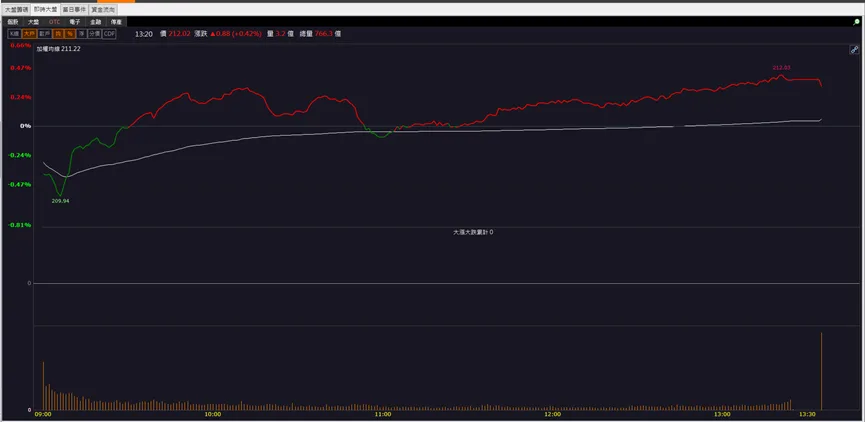Click the 13:30 time axis label

coord(808,414)
